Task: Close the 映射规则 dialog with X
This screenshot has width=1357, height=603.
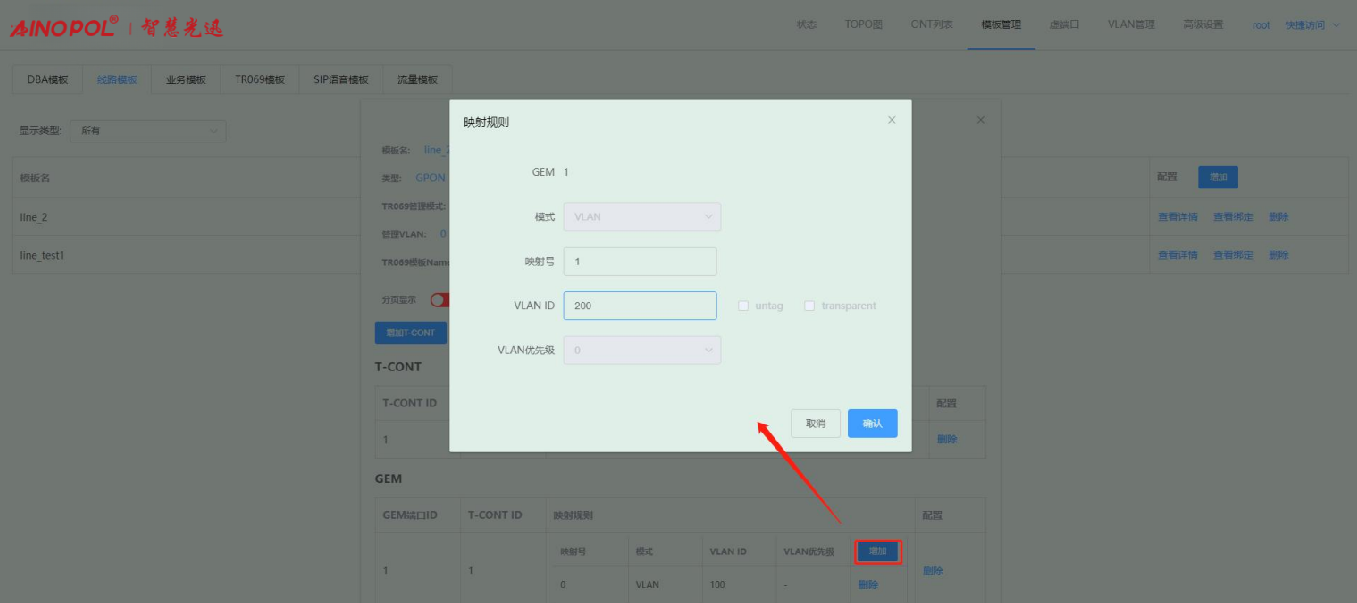Action: (x=891, y=120)
